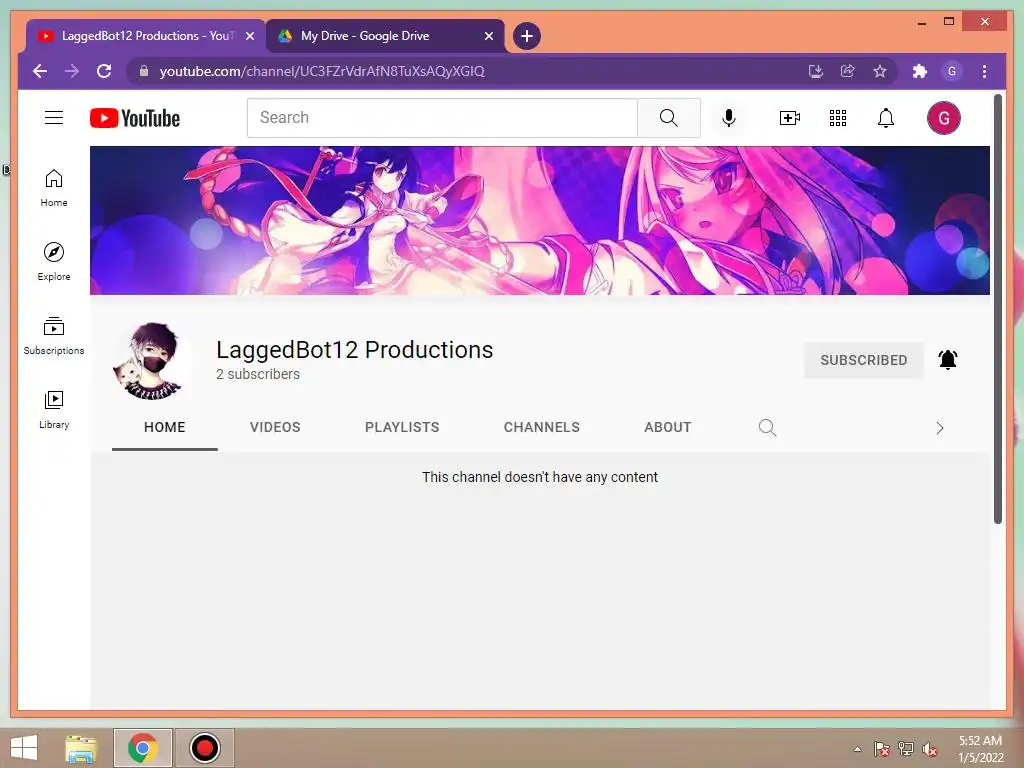Click the browser back arrow
The height and width of the screenshot is (768, 1024).
(40, 71)
